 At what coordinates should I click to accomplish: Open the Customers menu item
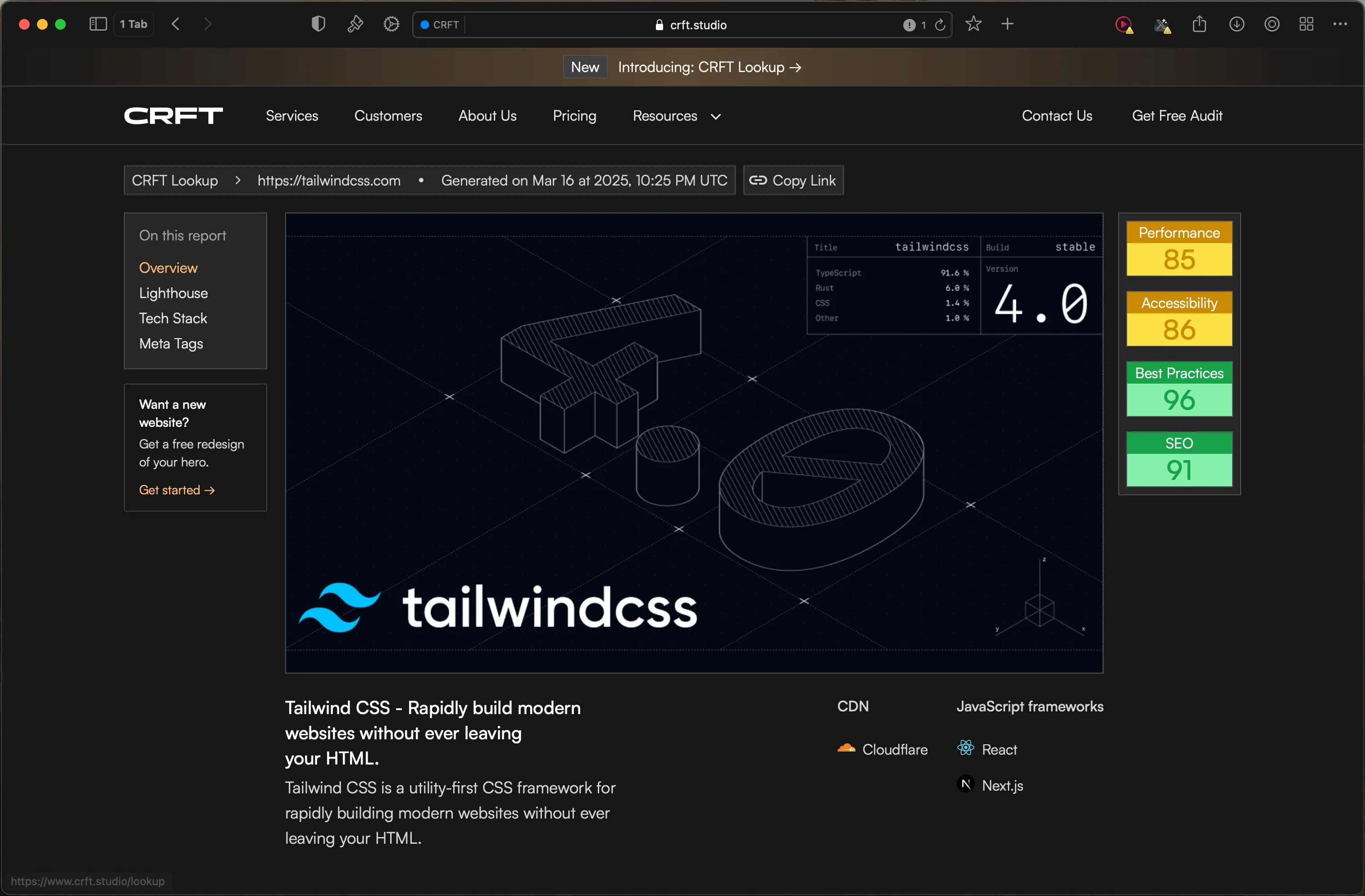388,116
